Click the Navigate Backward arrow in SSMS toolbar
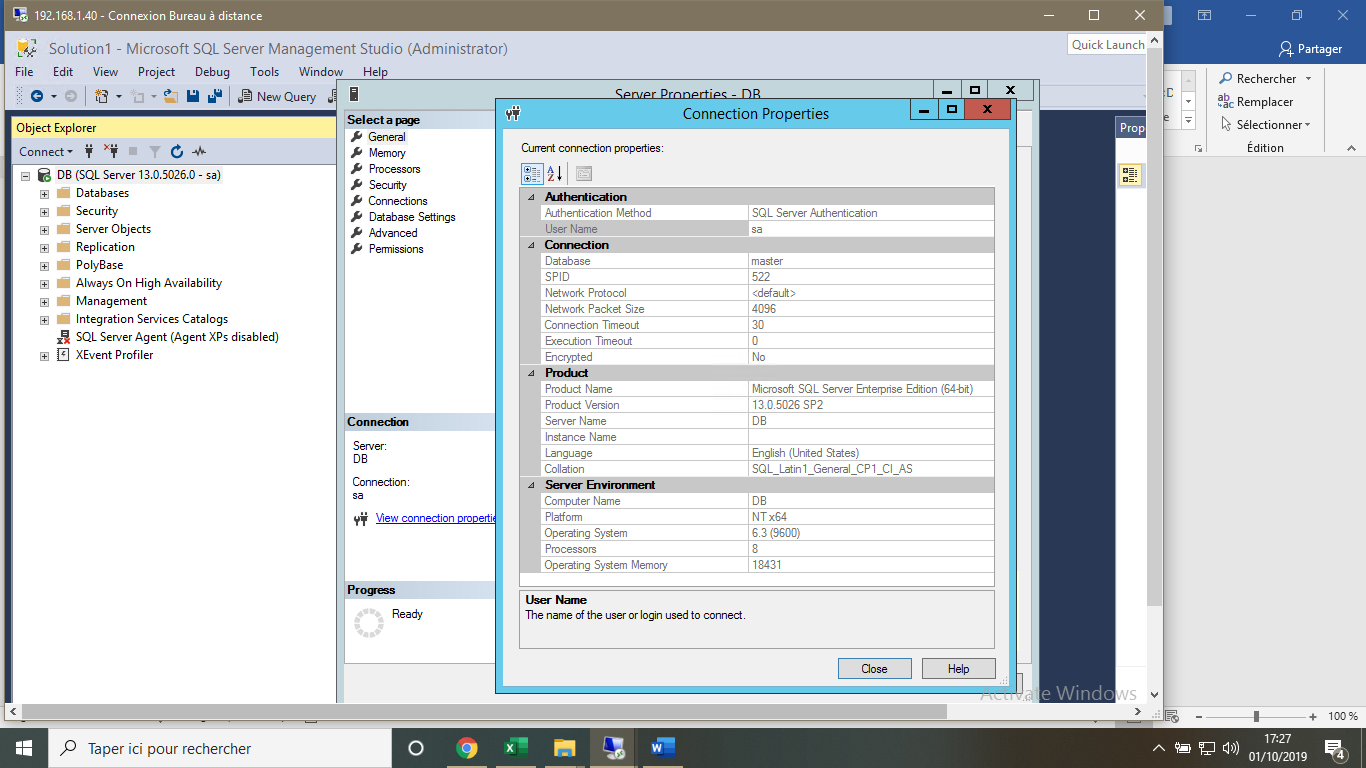Screen dimensions: 1366x768 click(x=37, y=96)
